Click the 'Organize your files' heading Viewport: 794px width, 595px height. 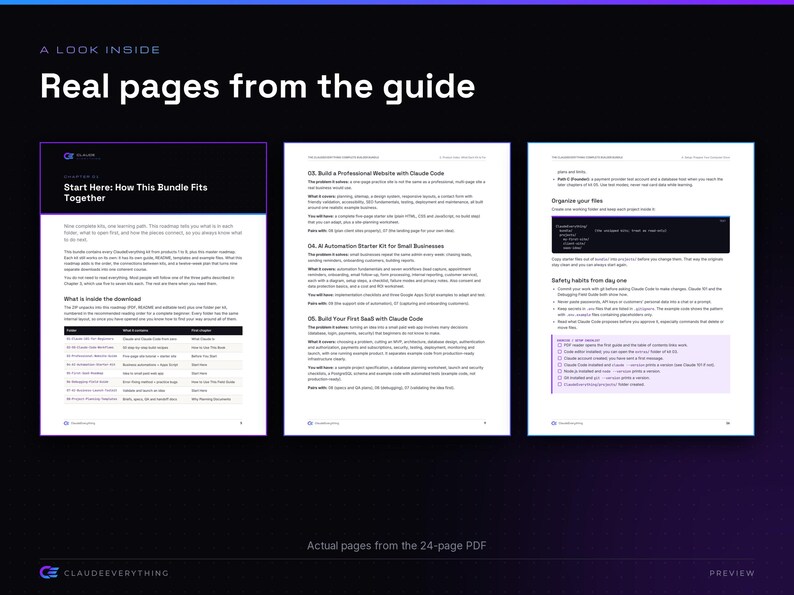pyautogui.click(x=577, y=201)
